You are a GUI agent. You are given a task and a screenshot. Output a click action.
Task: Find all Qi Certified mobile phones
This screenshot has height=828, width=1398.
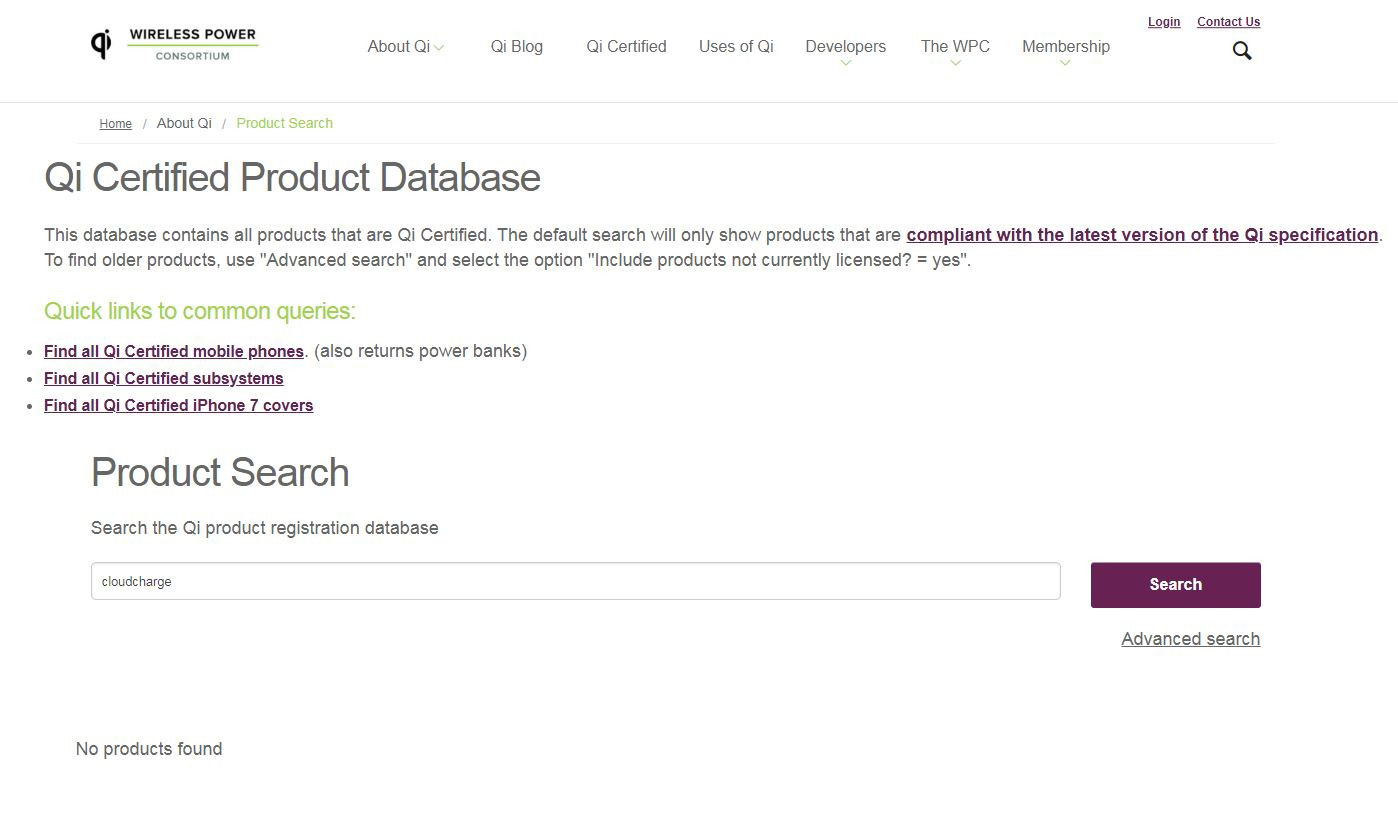click(174, 351)
